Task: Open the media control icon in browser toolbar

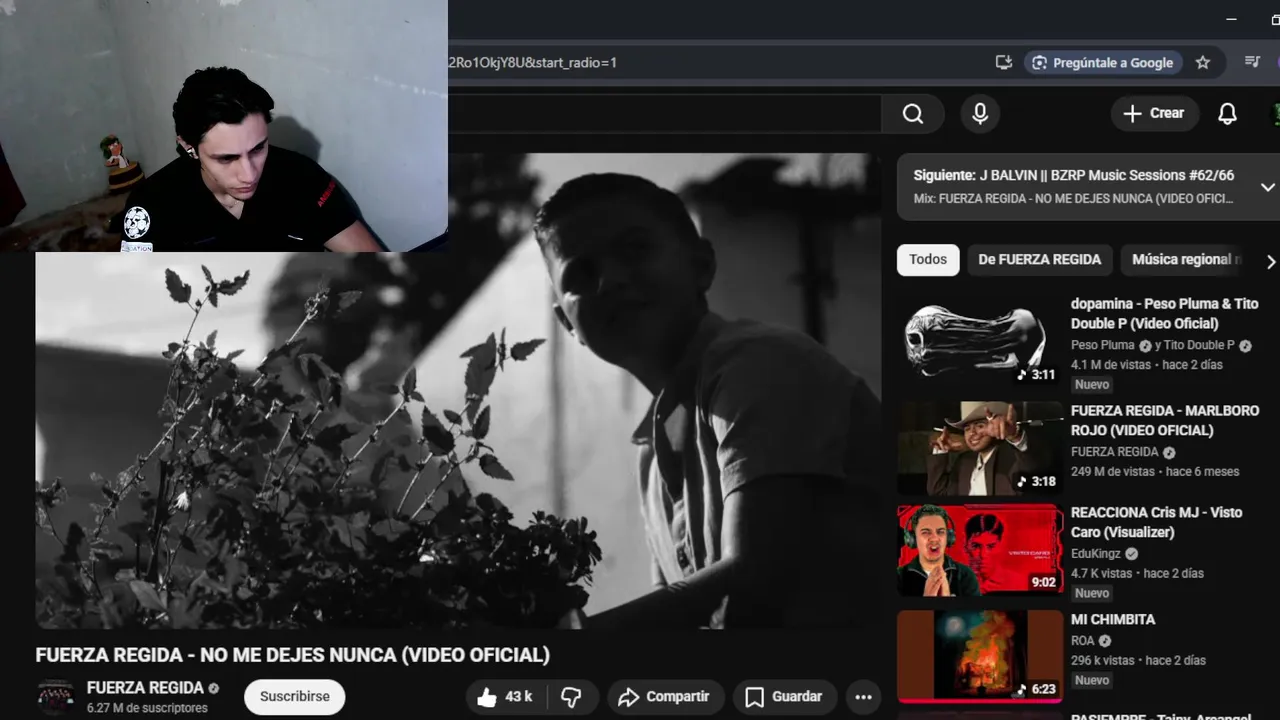Action: click(1252, 62)
